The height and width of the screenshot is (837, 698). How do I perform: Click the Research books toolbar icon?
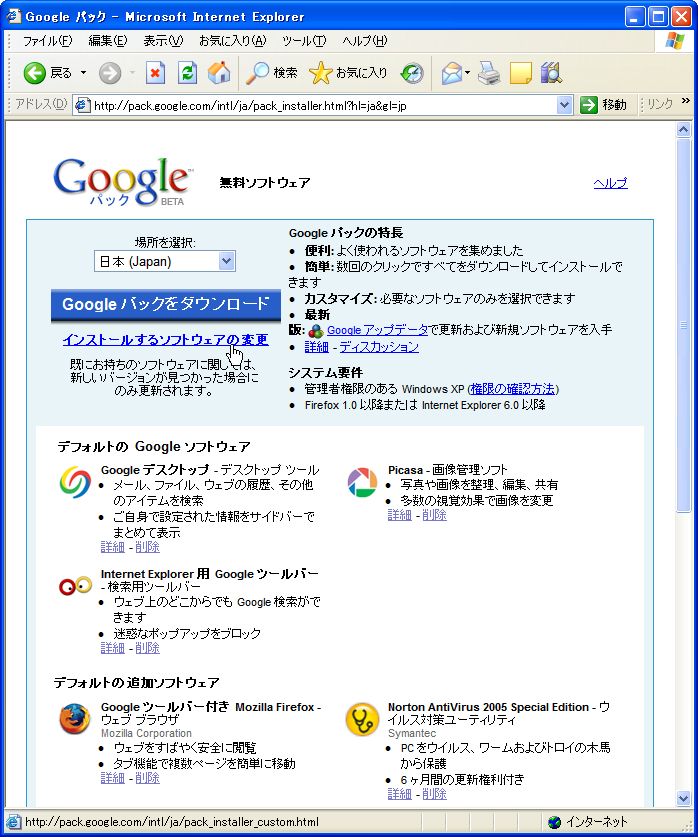(551, 73)
